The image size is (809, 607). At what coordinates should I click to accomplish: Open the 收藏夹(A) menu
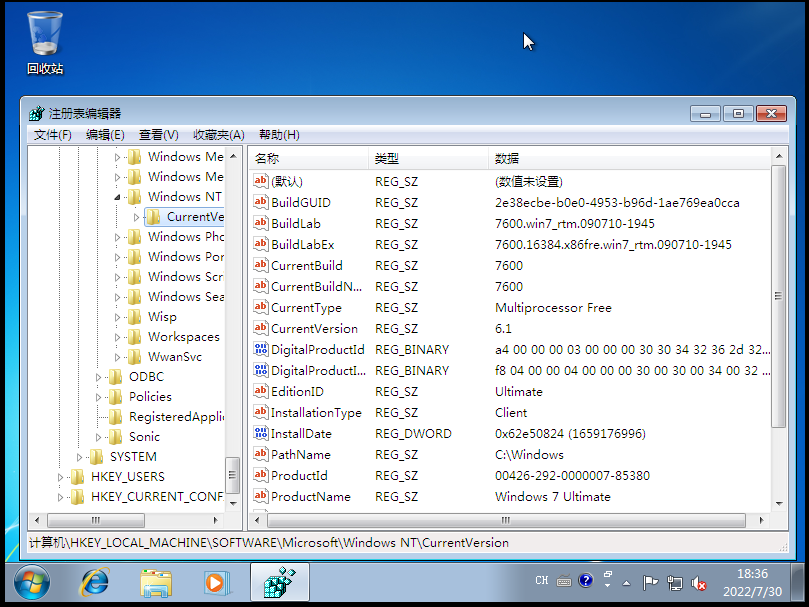tap(219, 135)
